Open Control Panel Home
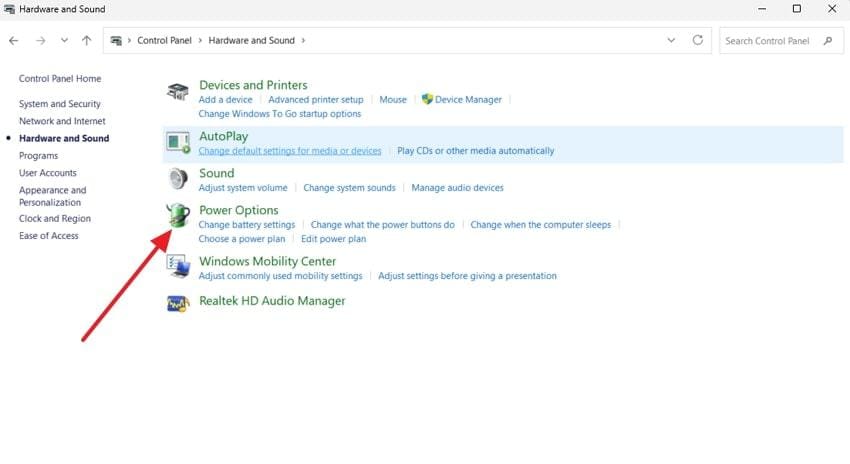The height and width of the screenshot is (464, 850). pos(60,79)
